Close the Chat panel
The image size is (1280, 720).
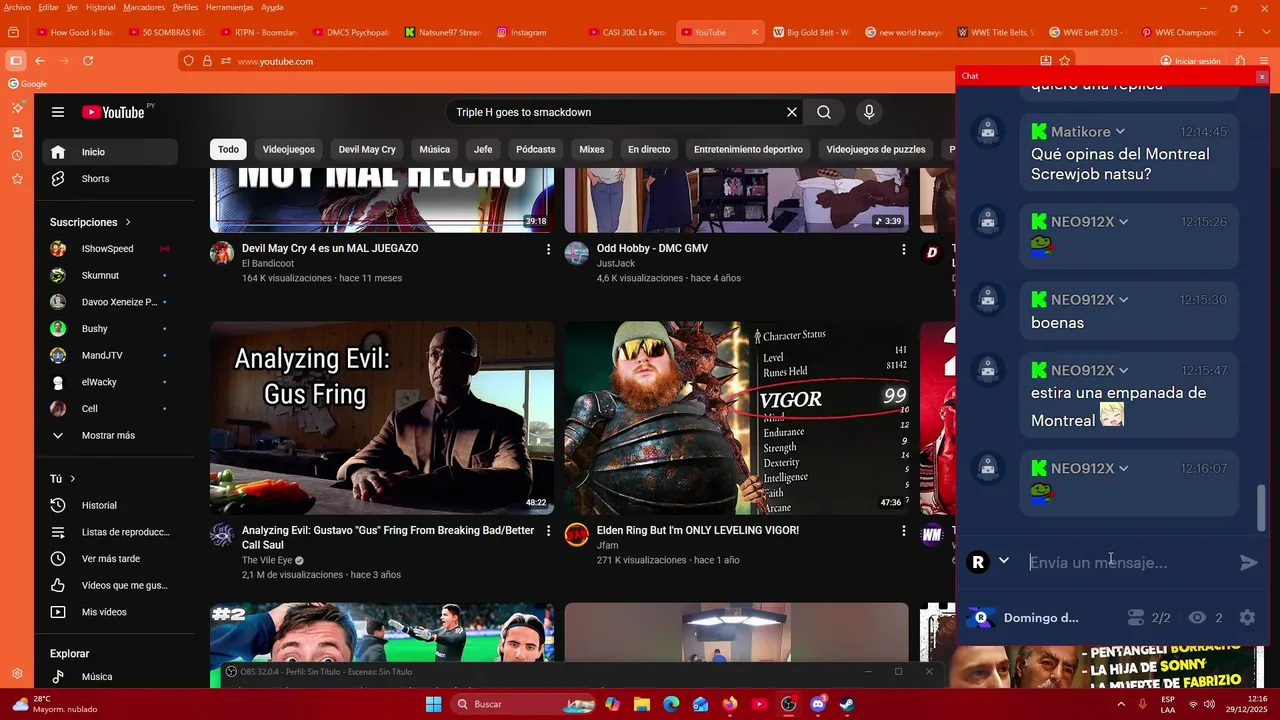point(1262,76)
